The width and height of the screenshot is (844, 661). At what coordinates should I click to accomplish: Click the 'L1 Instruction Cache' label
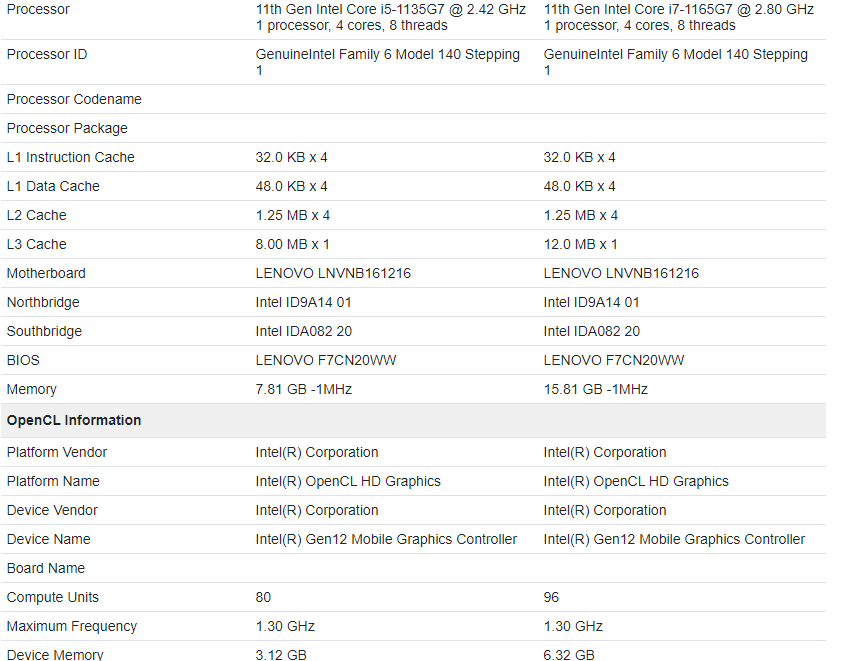(71, 158)
